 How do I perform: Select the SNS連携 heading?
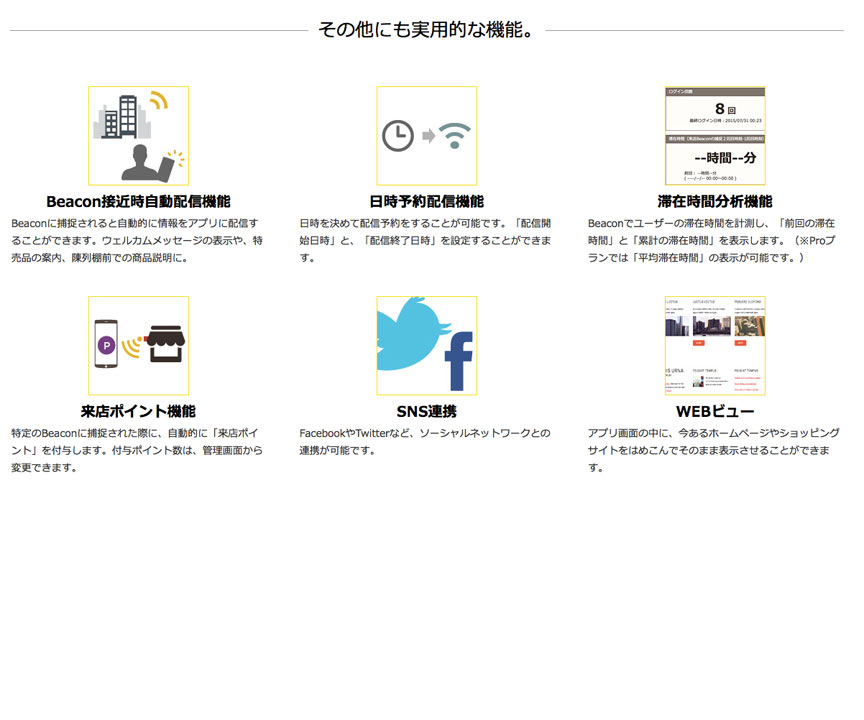[x=426, y=411]
